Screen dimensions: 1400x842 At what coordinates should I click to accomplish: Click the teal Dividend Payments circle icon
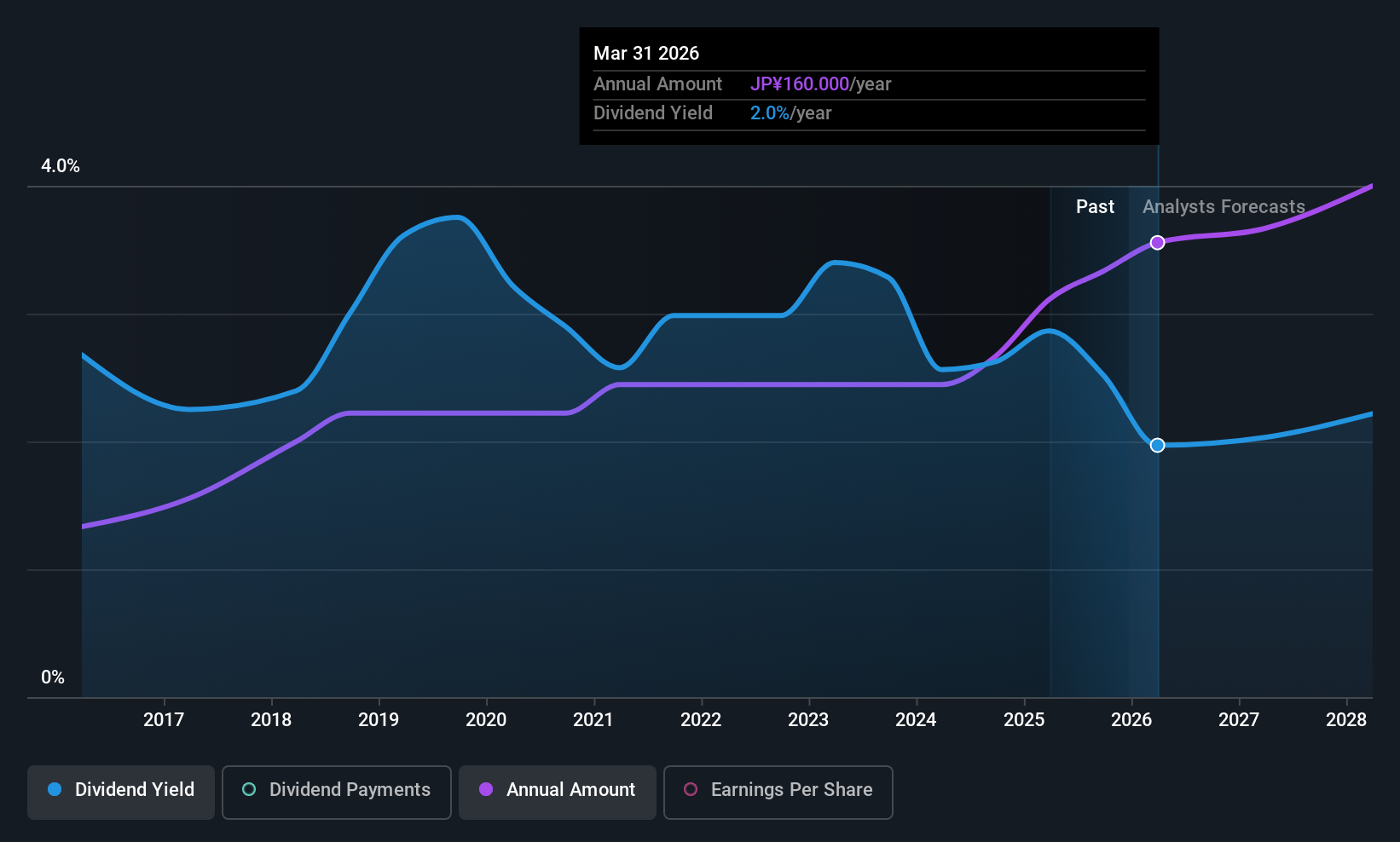coord(249,789)
